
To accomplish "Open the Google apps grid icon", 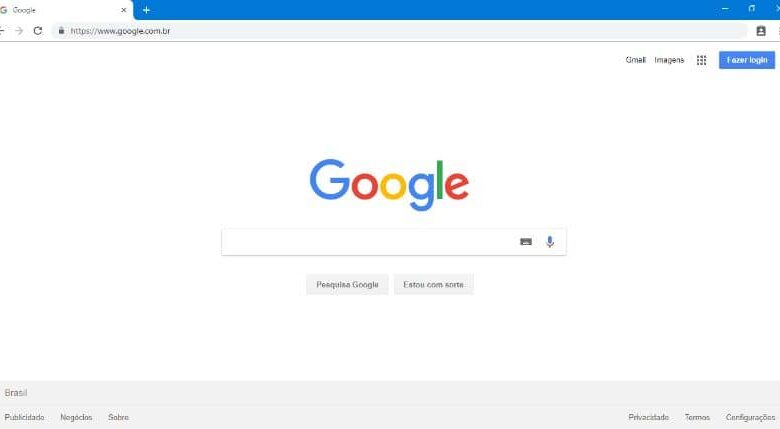I will pyautogui.click(x=701, y=60).
